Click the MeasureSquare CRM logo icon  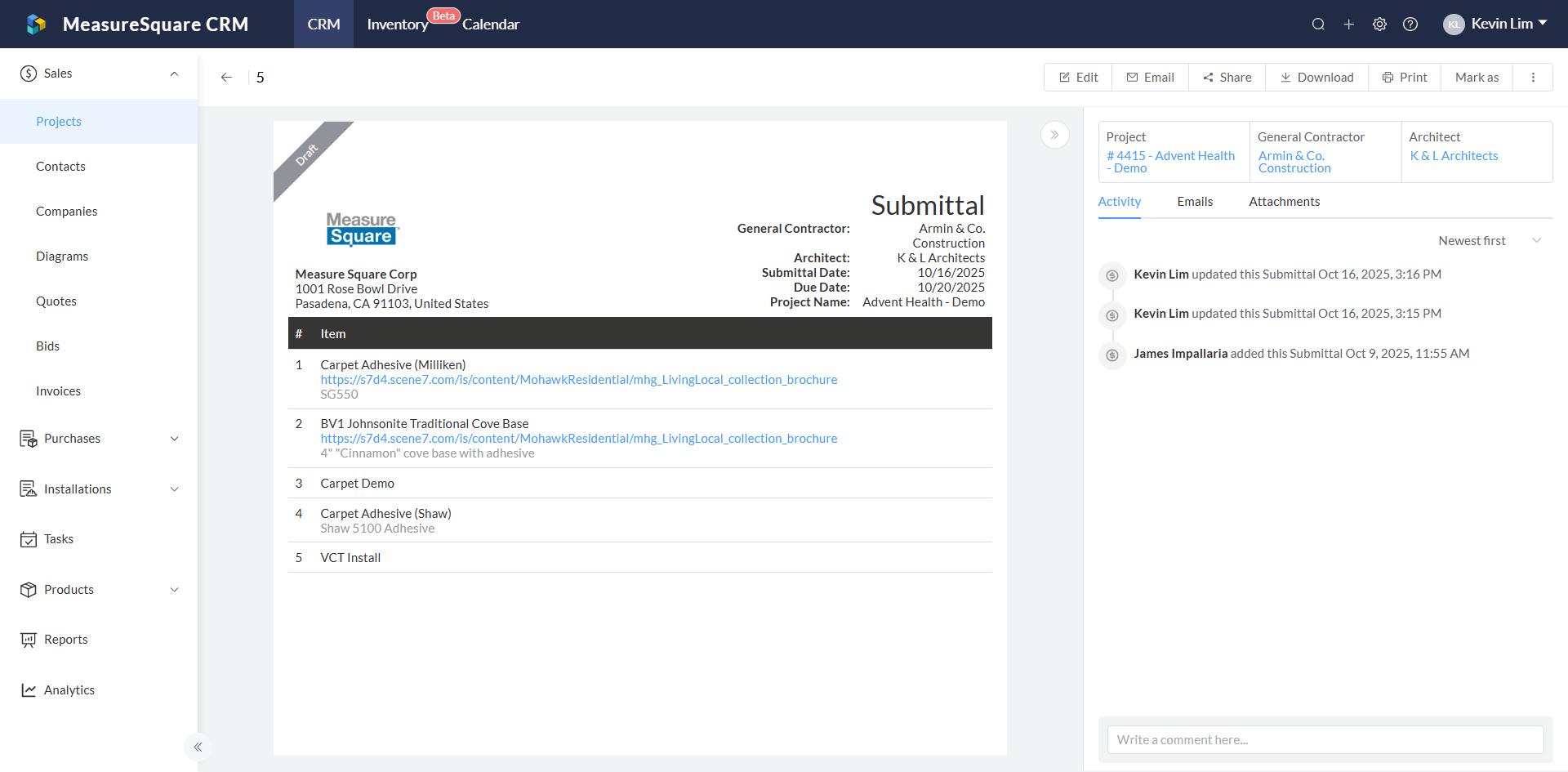click(x=36, y=25)
